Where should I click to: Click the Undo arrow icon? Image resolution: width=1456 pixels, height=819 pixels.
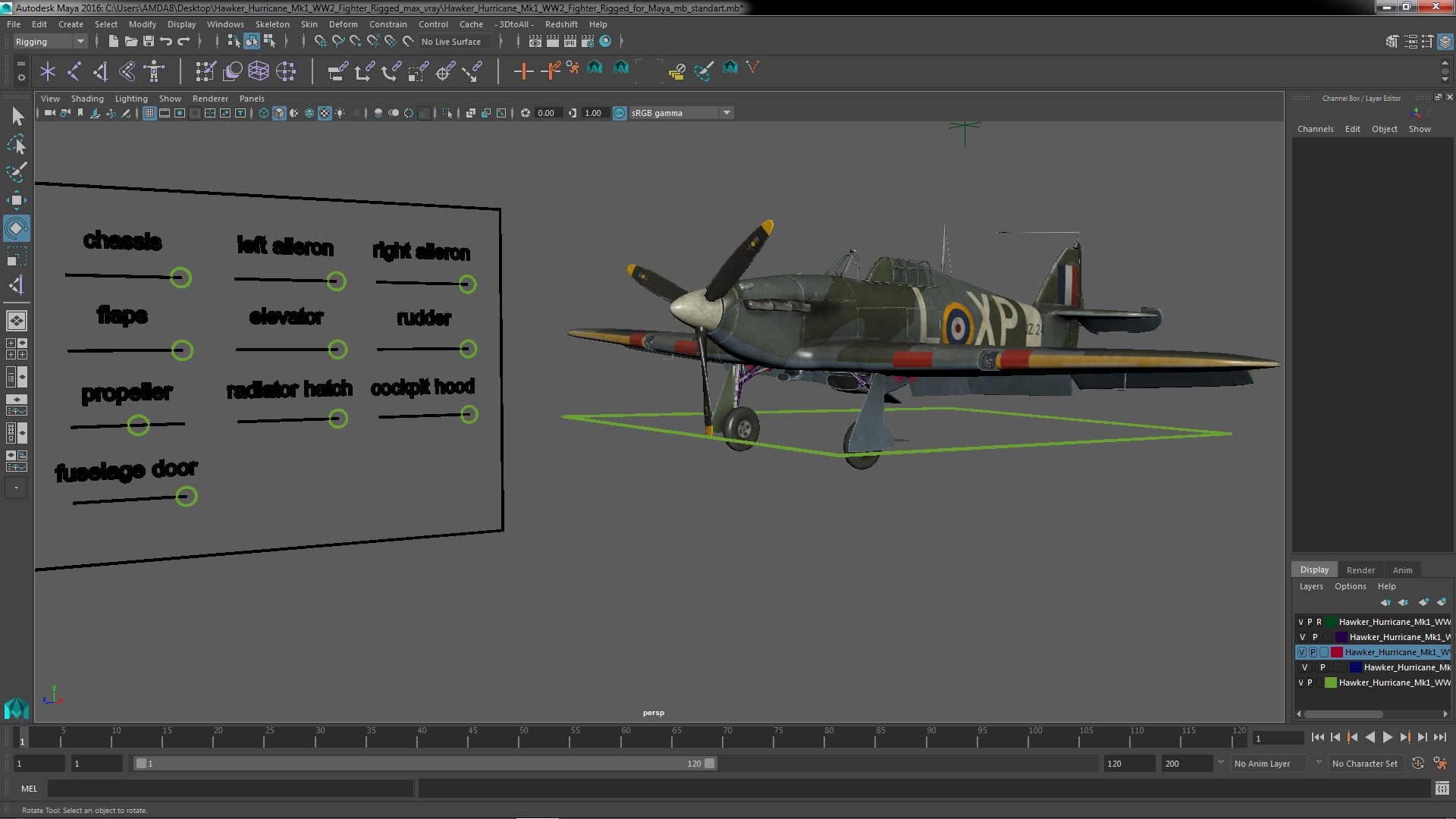tap(165, 41)
